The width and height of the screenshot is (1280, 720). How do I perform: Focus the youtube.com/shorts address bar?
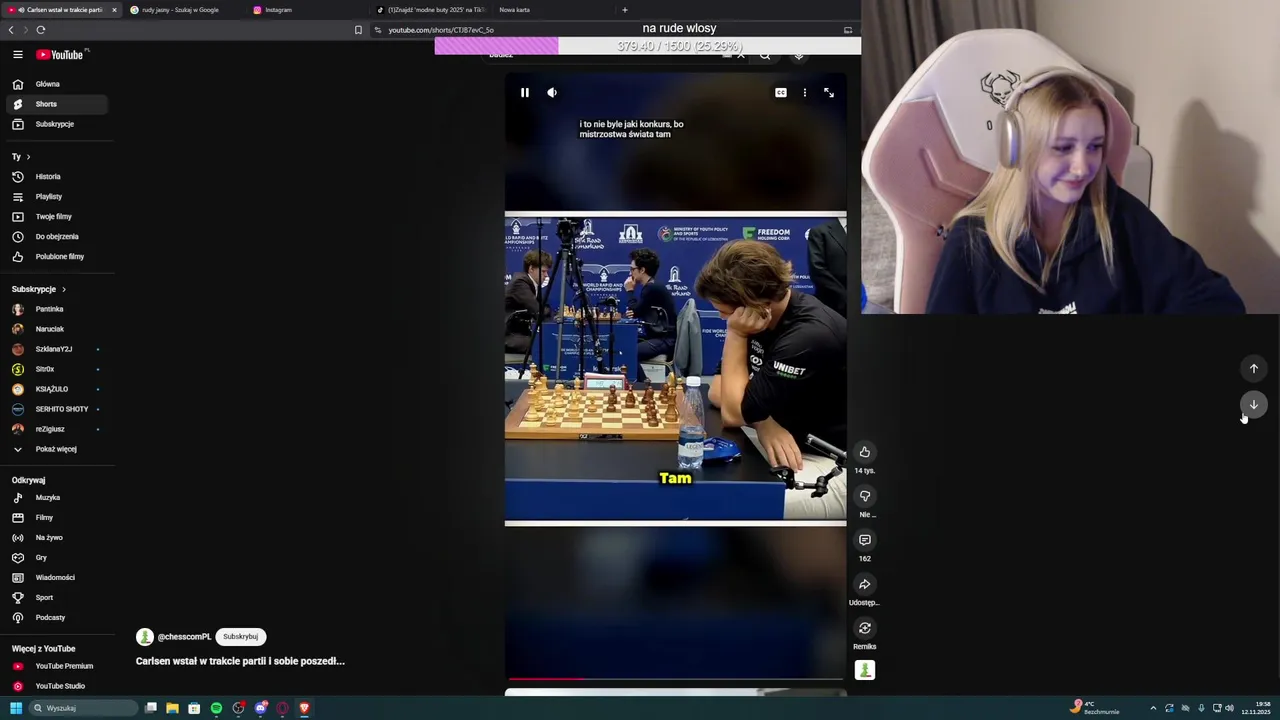click(440, 30)
